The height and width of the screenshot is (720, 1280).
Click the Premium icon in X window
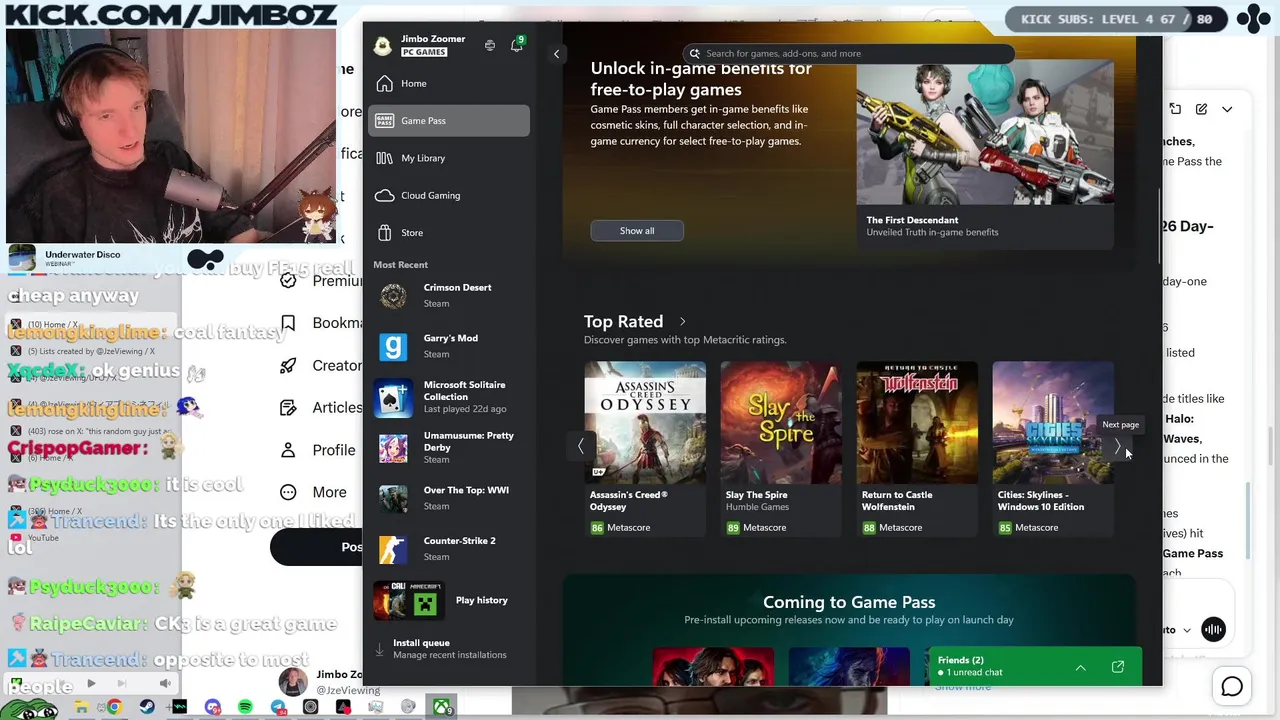click(x=288, y=281)
